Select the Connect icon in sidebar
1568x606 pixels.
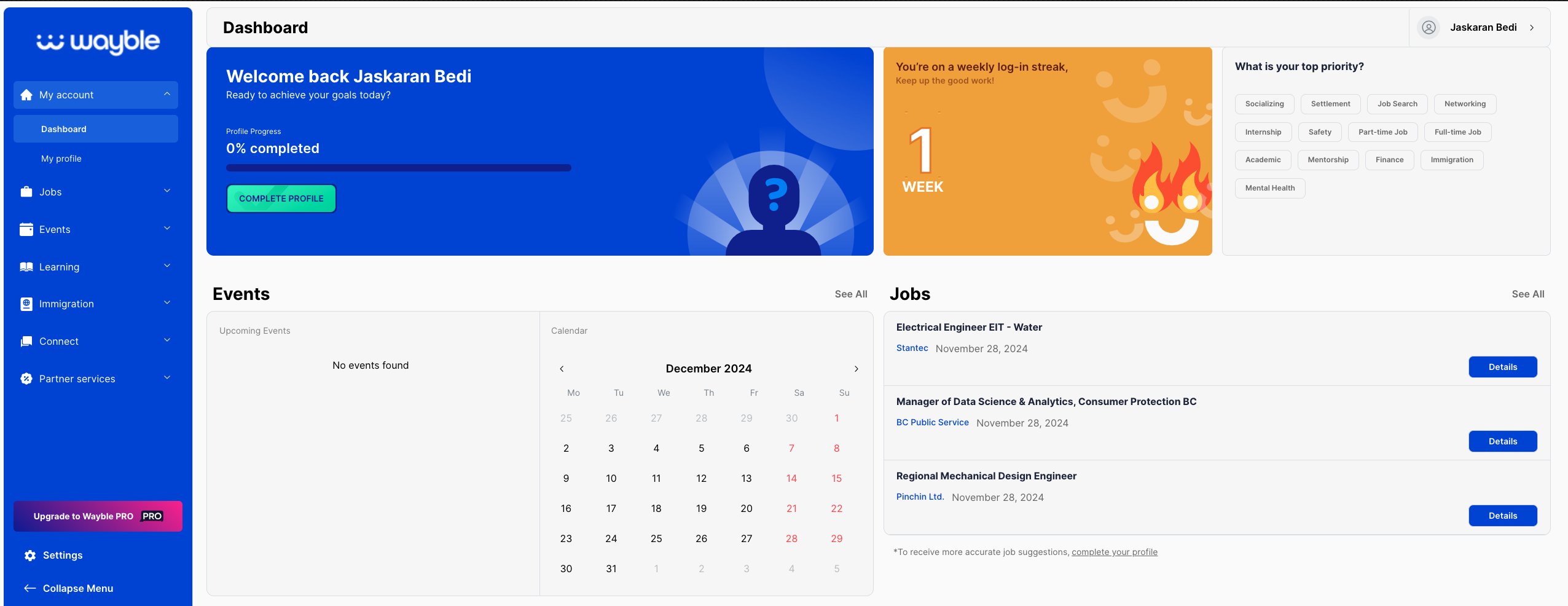[x=26, y=341]
